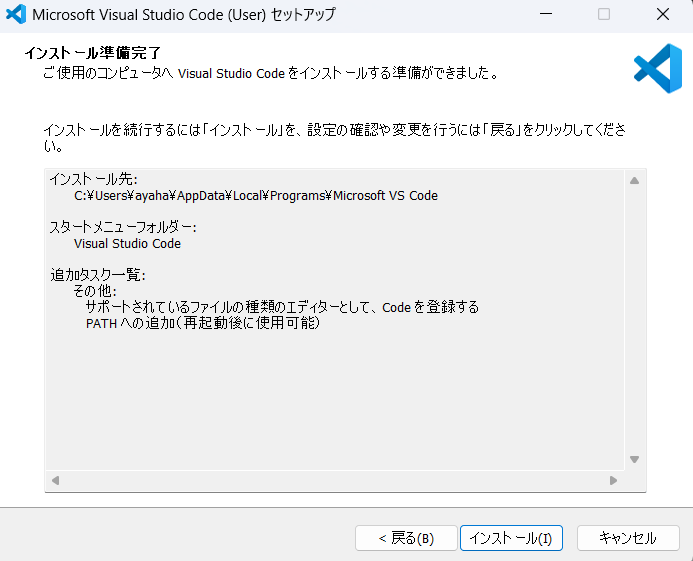Viewport: 693px width, 561px height.
Task: Click the large VS Code logo
Action: coord(658,69)
